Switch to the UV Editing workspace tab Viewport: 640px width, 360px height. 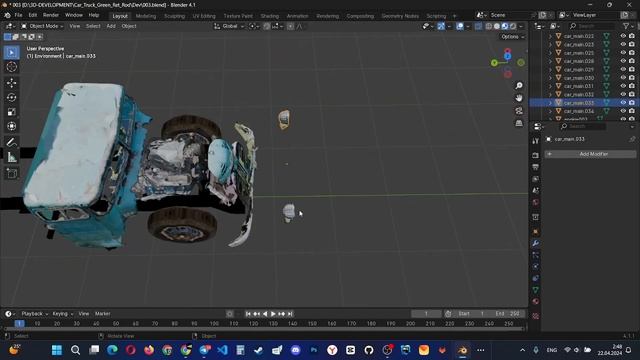pyautogui.click(x=204, y=16)
